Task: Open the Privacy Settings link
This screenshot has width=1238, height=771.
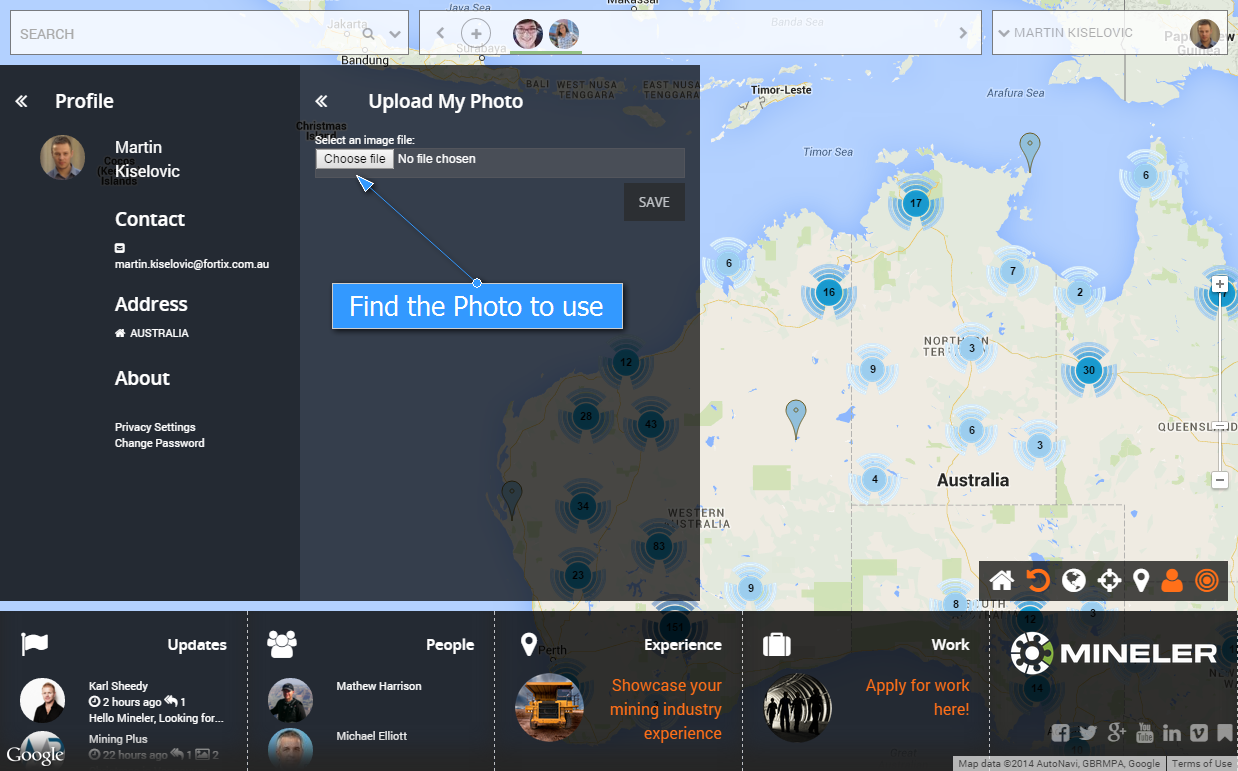Action: [155, 427]
